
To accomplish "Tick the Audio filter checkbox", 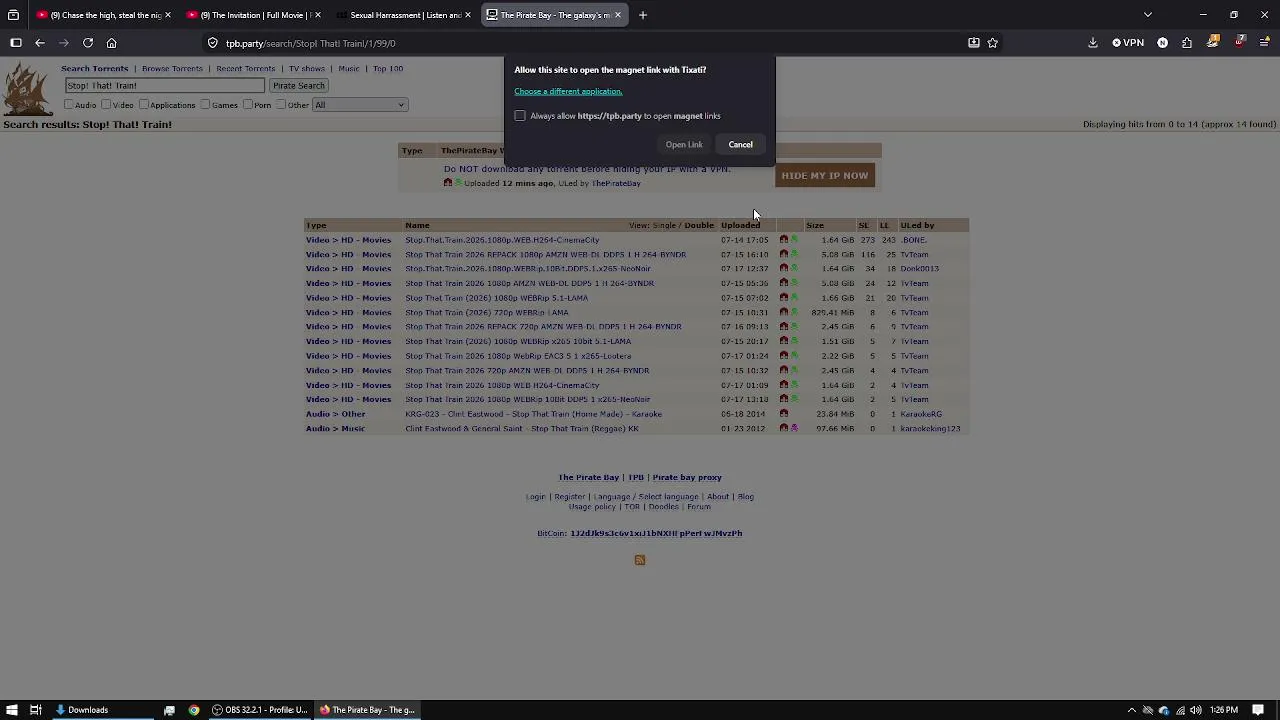I will click(69, 105).
